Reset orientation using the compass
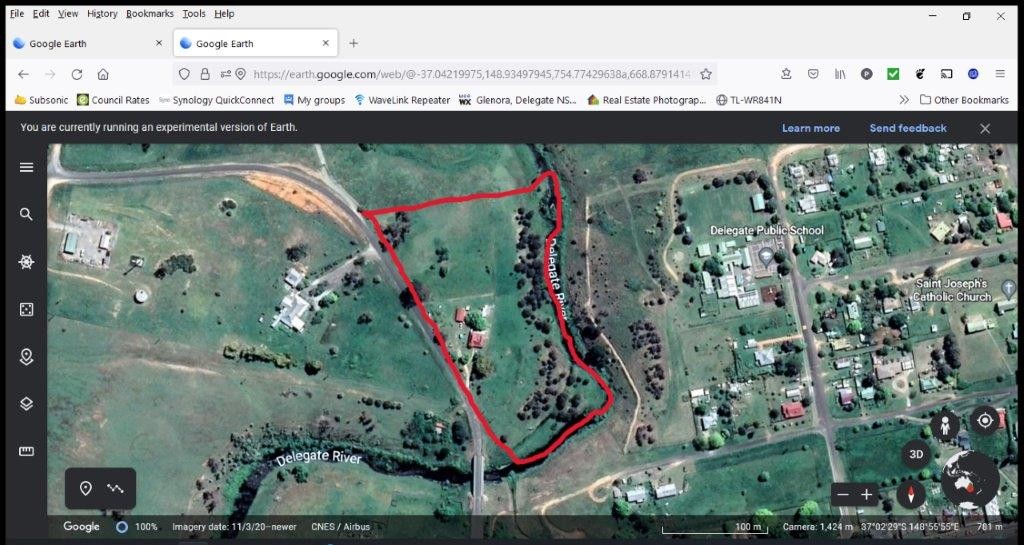The width and height of the screenshot is (1024, 545). pos(911,494)
